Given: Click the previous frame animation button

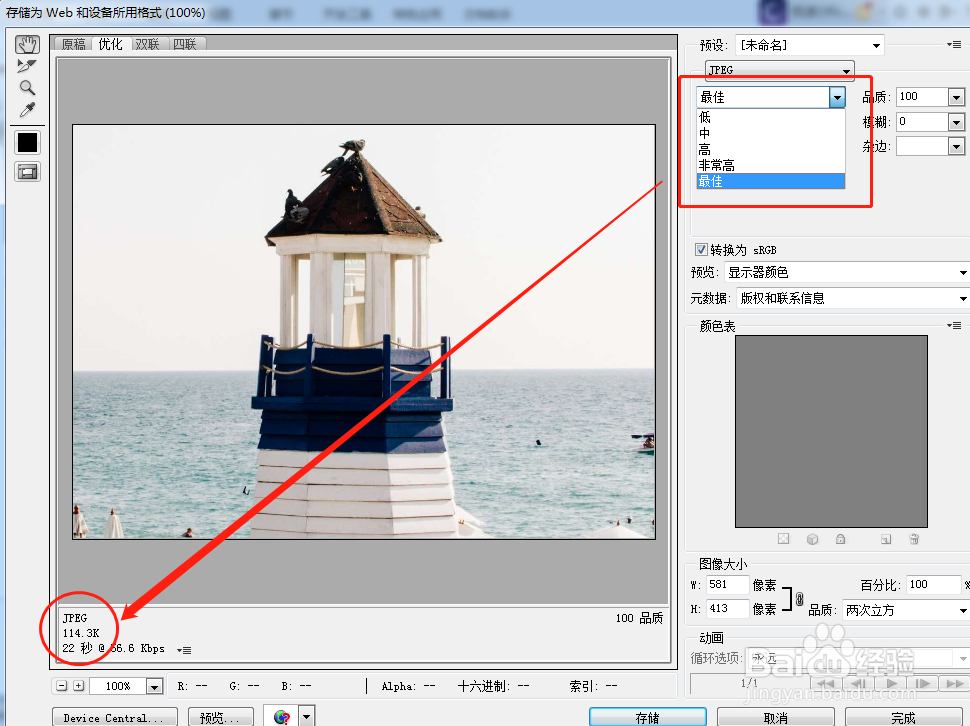Looking at the screenshot, I should click(x=857, y=683).
